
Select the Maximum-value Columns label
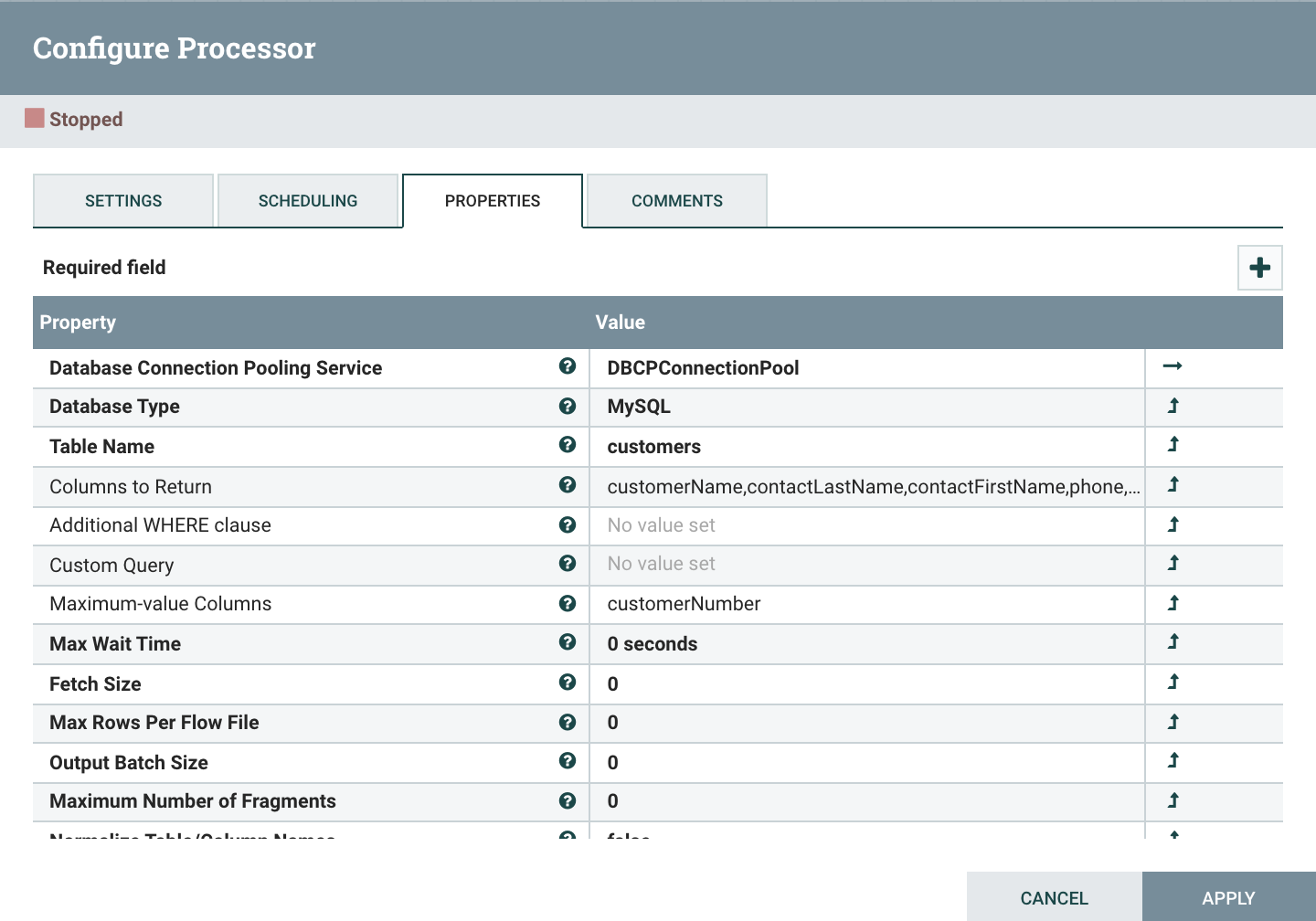coord(161,604)
